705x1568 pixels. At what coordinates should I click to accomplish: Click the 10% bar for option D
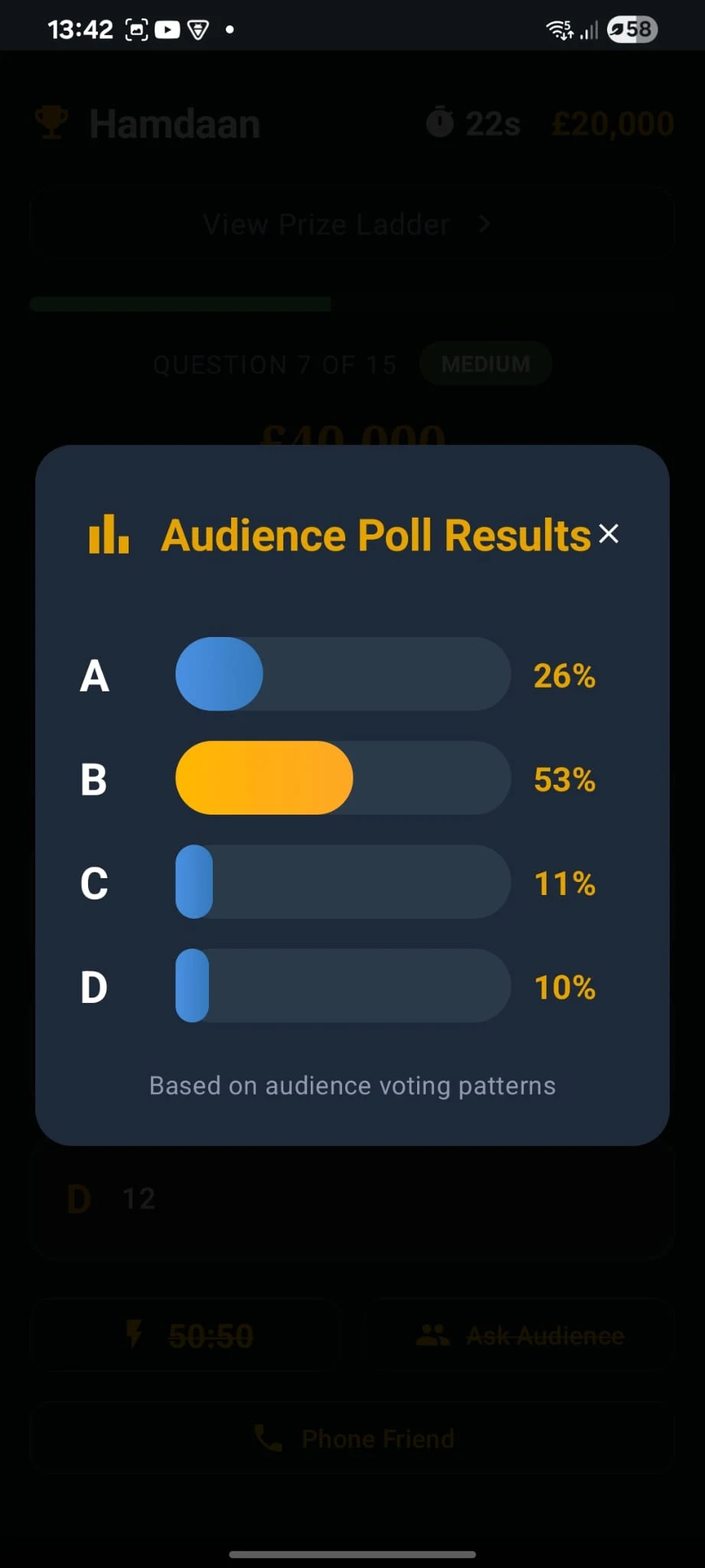[x=343, y=985]
